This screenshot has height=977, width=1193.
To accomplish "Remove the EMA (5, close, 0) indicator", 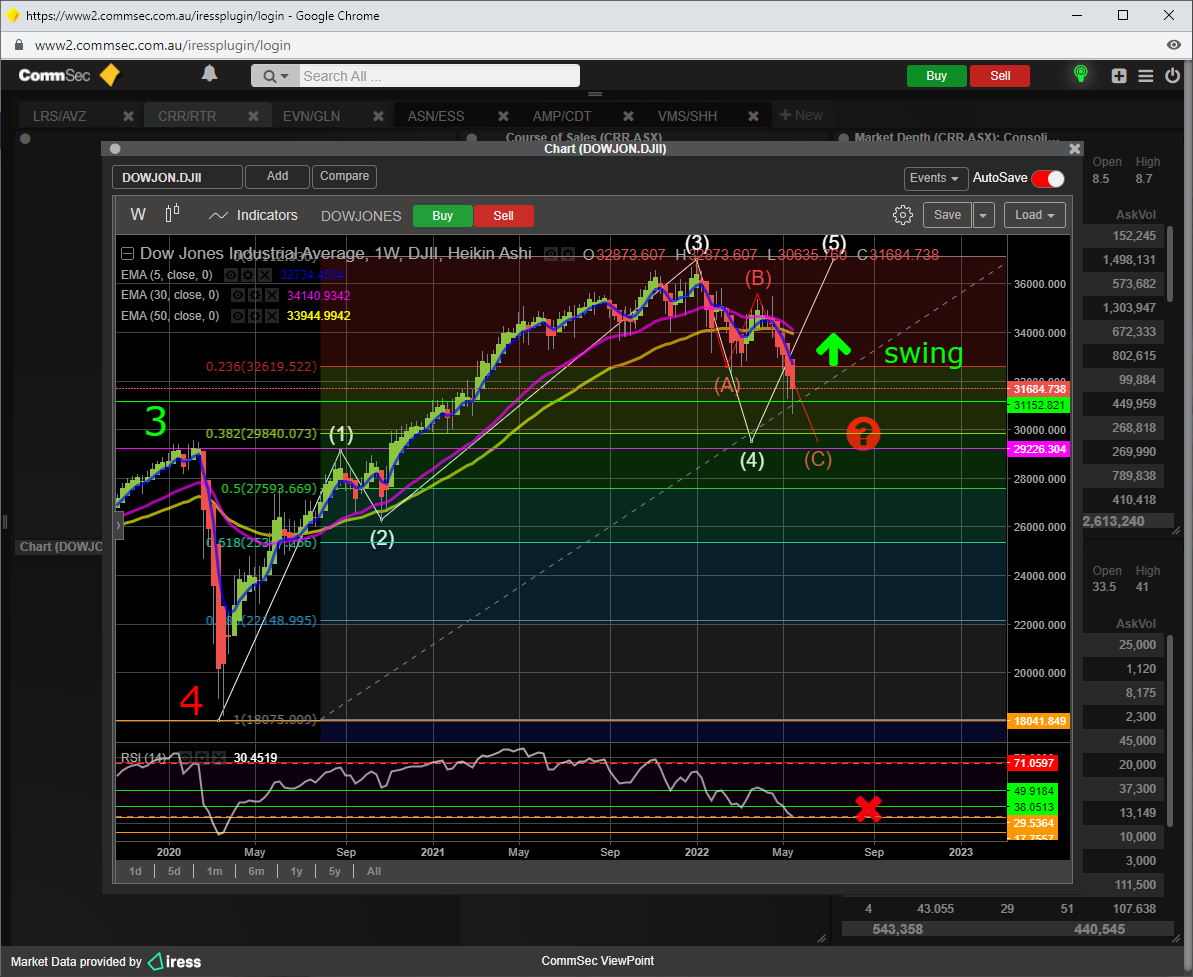I will (x=264, y=275).
